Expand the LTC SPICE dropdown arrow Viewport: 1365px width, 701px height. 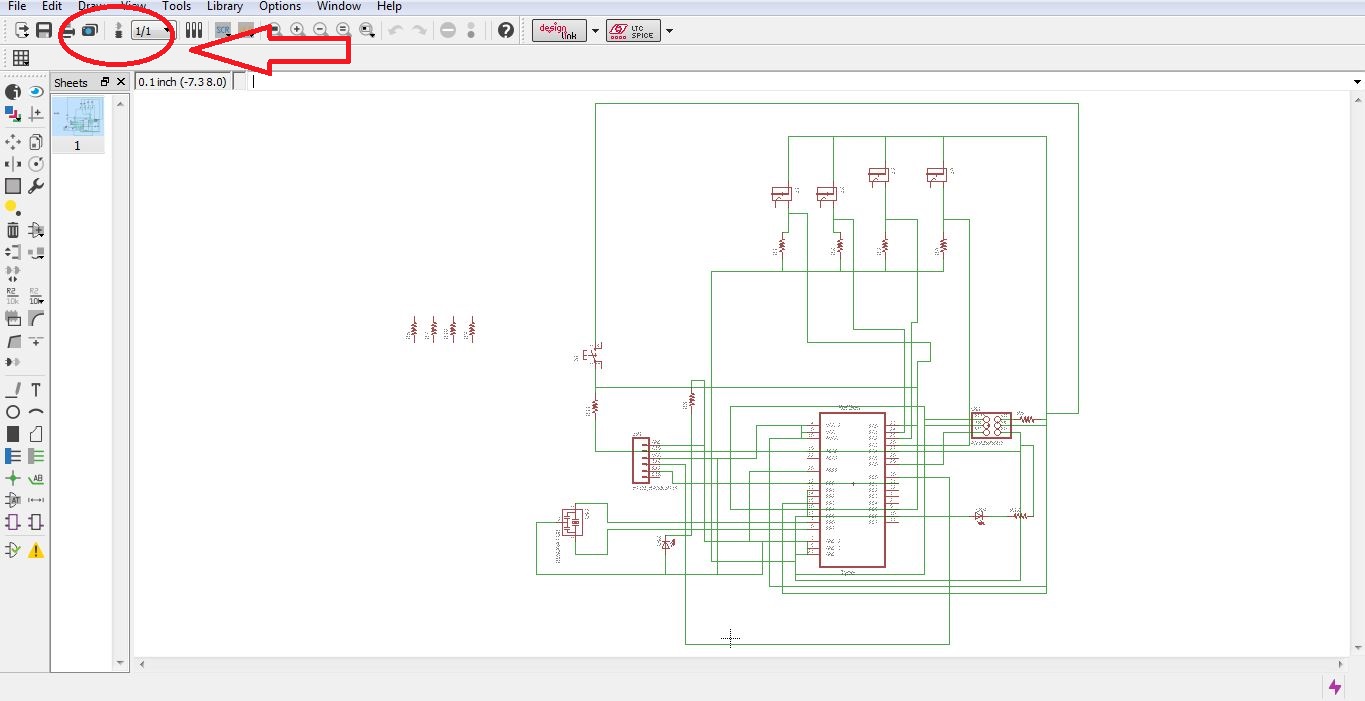point(669,31)
